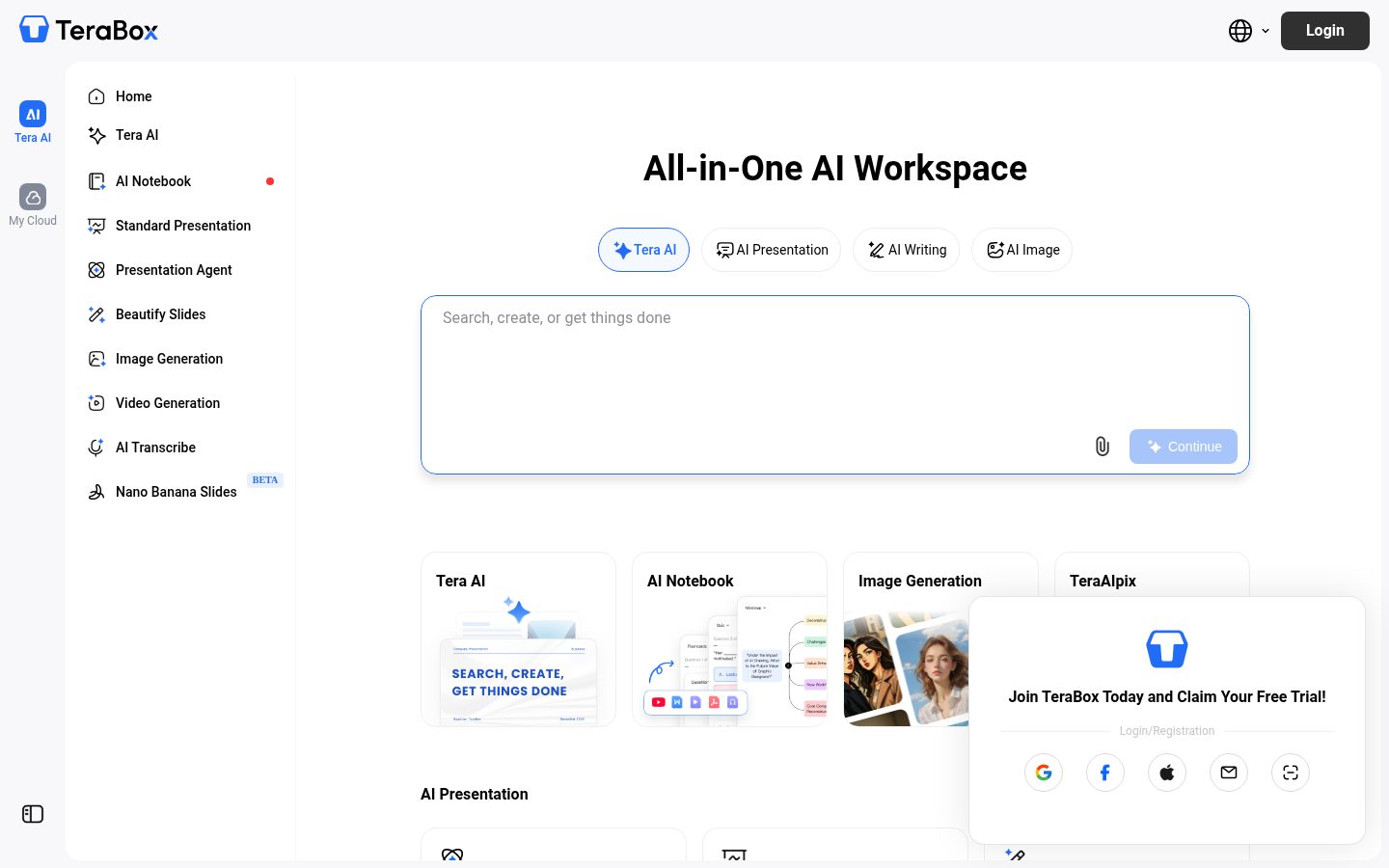Click the paperclip attach file icon
Screen dimensions: 1389x868
(1103, 447)
